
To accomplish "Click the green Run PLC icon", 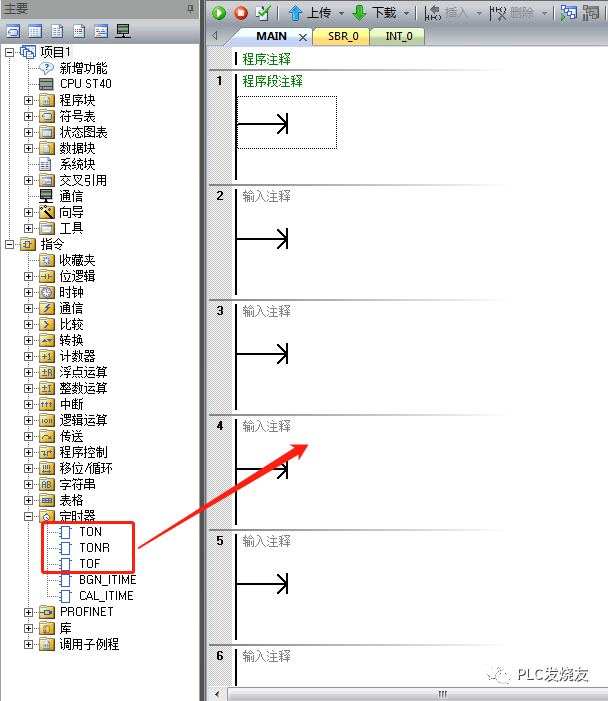I will tap(219, 13).
